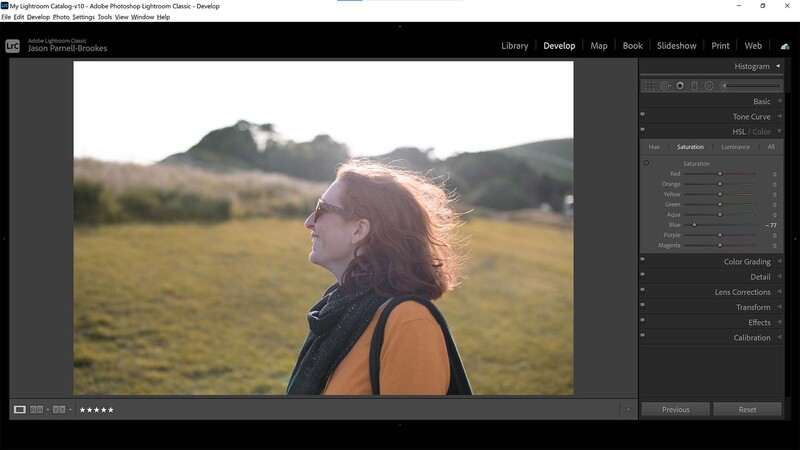Image resolution: width=800 pixels, height=450 pixels.
Task: Switch to the Map module
Action: pyautogui.click(x=599, y=46)
